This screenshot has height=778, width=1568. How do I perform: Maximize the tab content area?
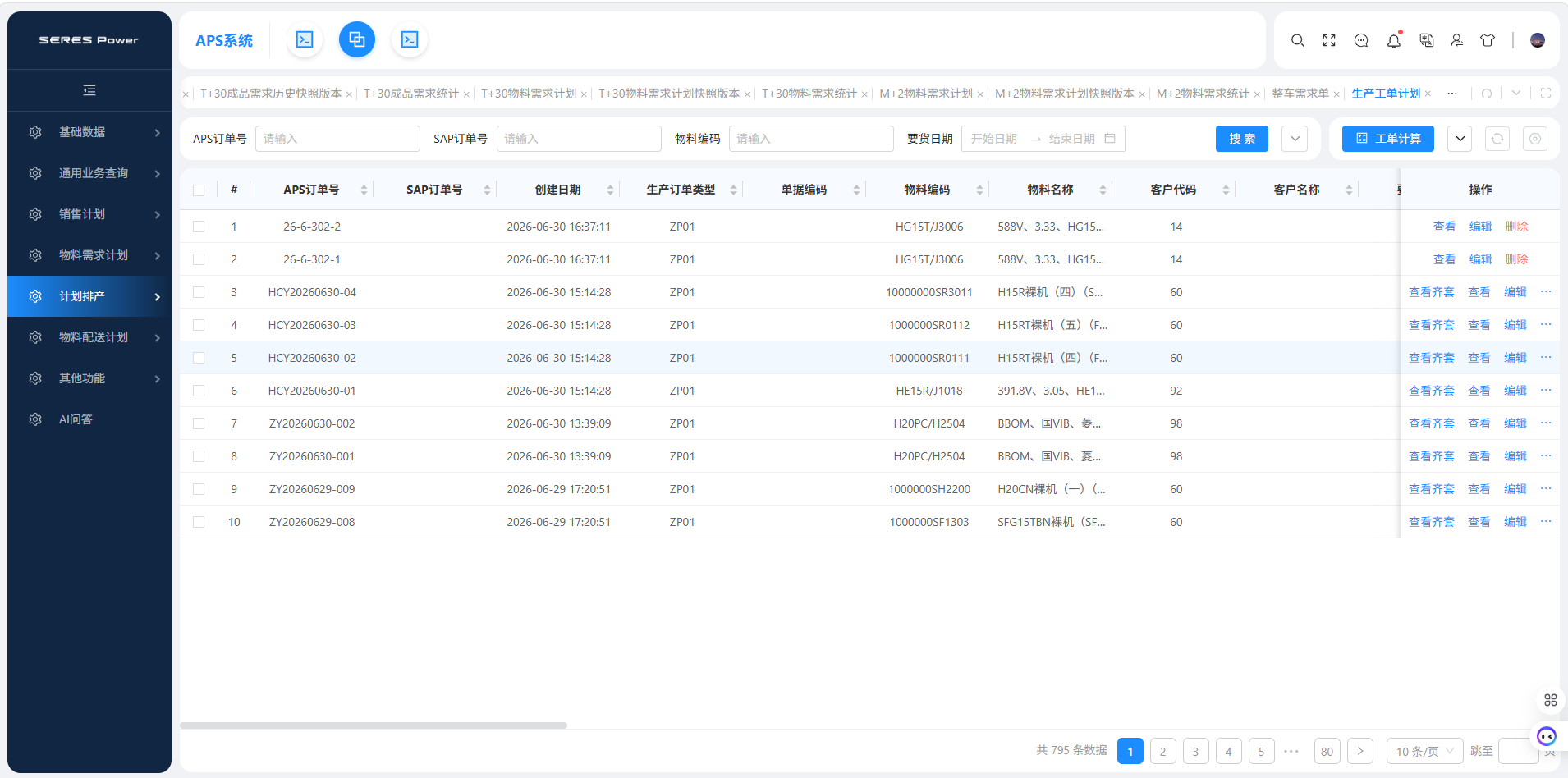coord(1546,94)
